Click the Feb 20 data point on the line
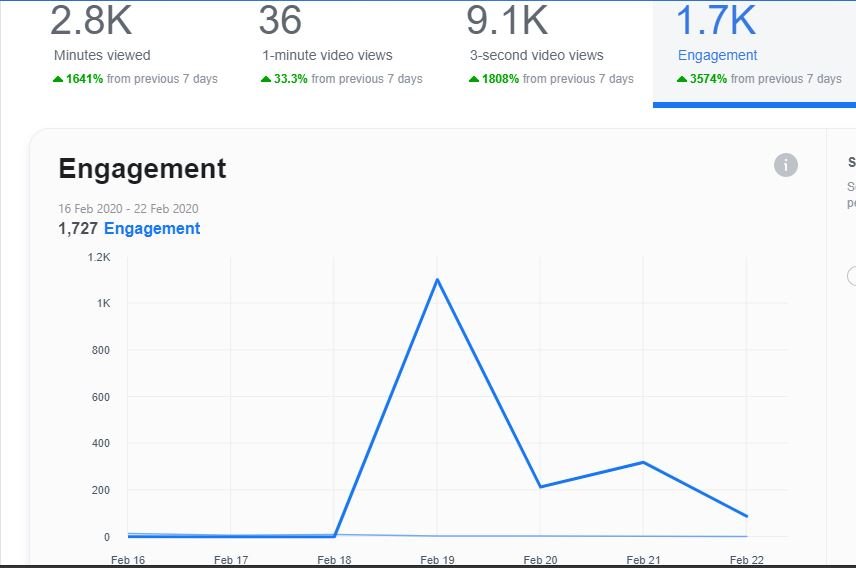 tap(540, 487)
